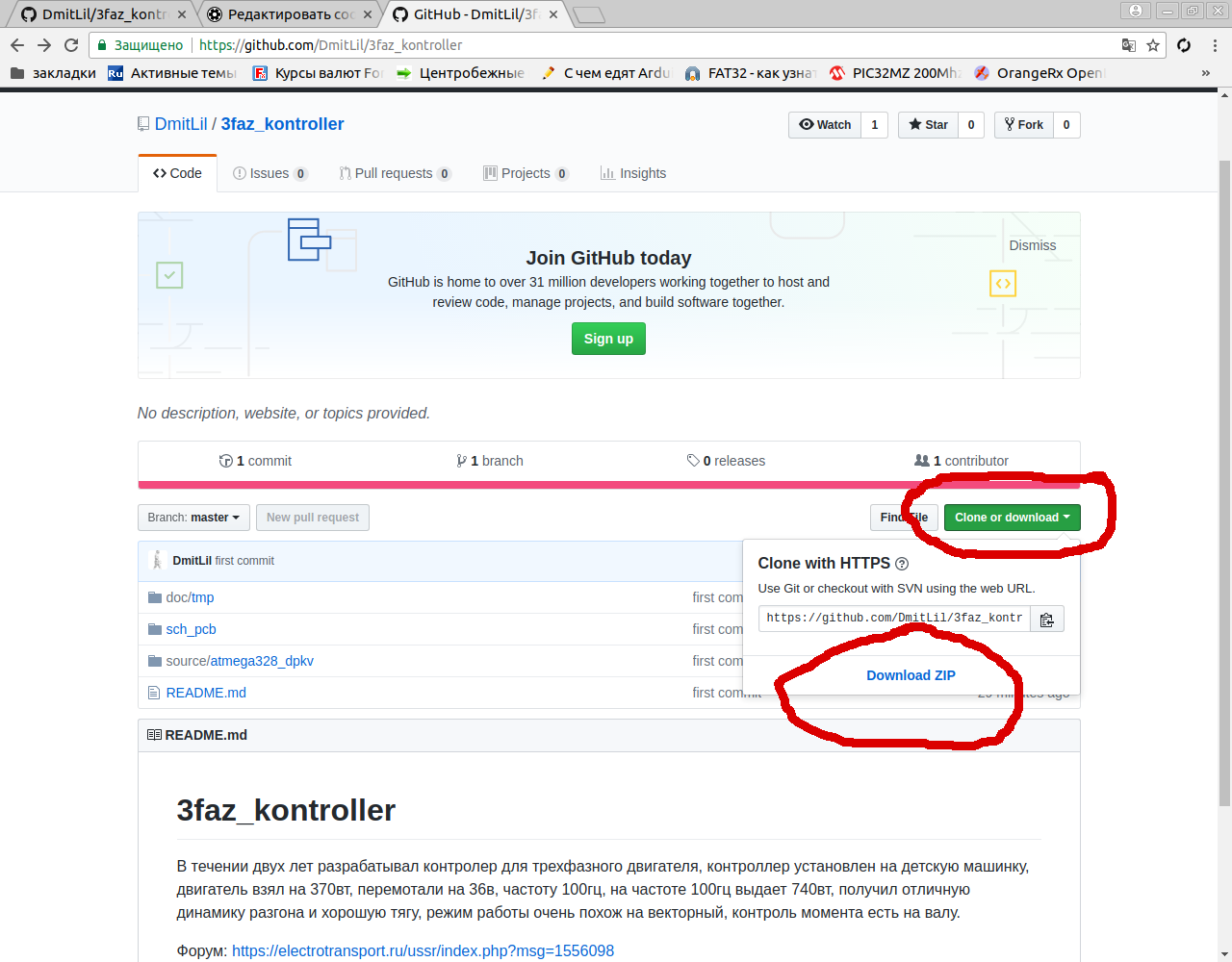Dismiss the Join GitHub banner
Image resolution: width=1232 pixels, height=962 pixels.
[1033, 245]
